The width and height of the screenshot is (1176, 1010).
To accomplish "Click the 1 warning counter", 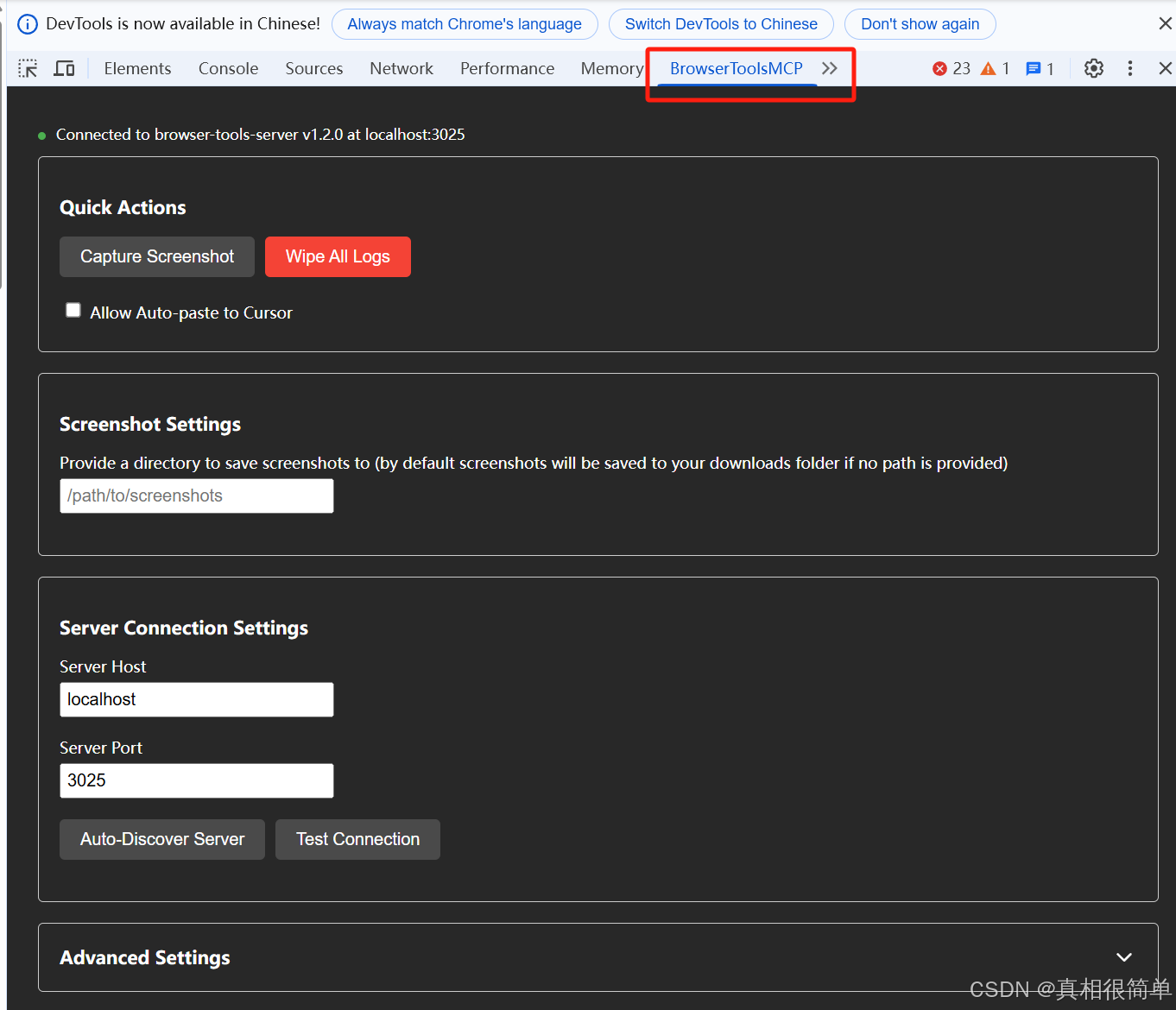I will click(996, 68).
